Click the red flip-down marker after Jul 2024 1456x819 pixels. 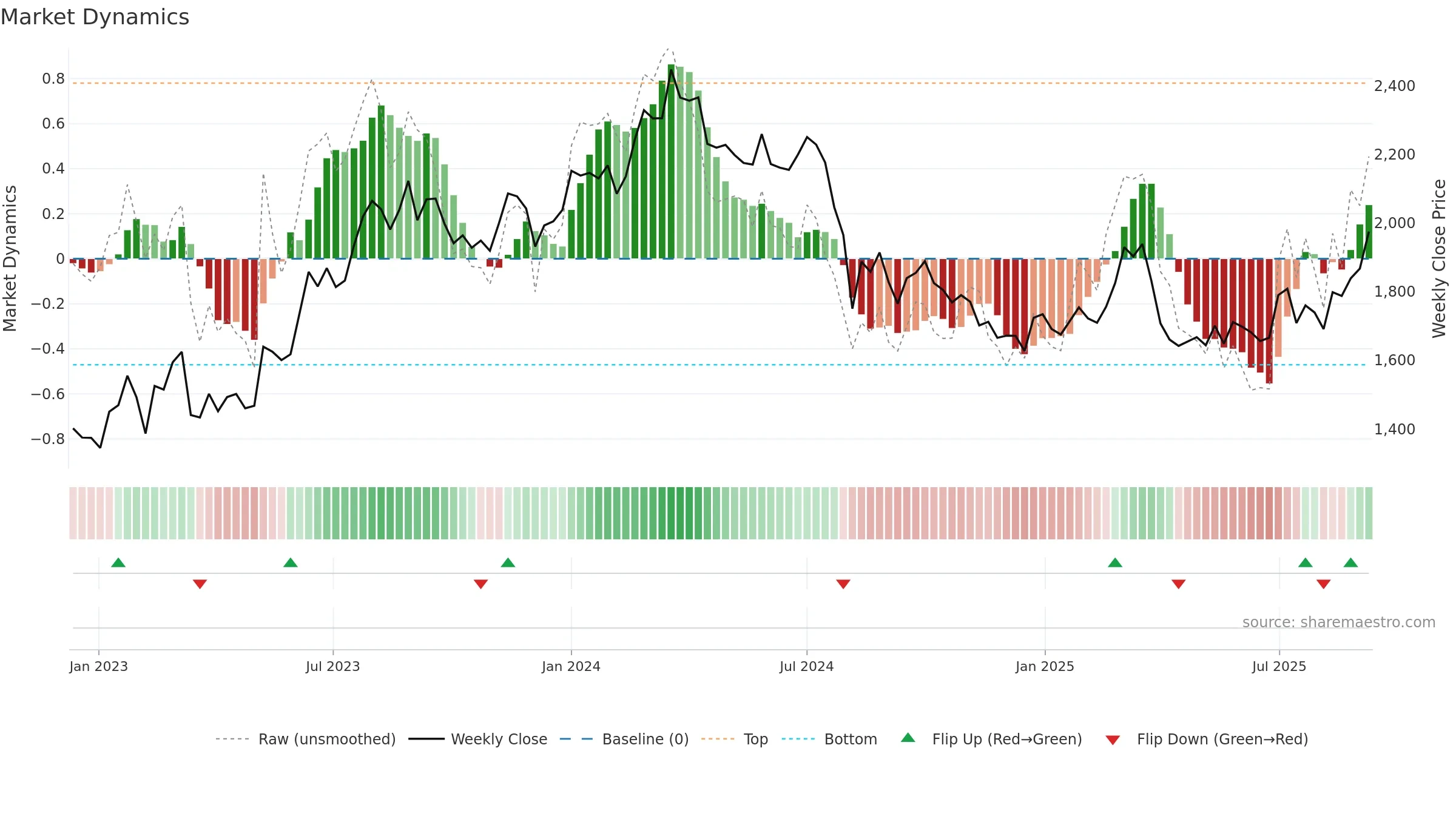pos(843,584)
